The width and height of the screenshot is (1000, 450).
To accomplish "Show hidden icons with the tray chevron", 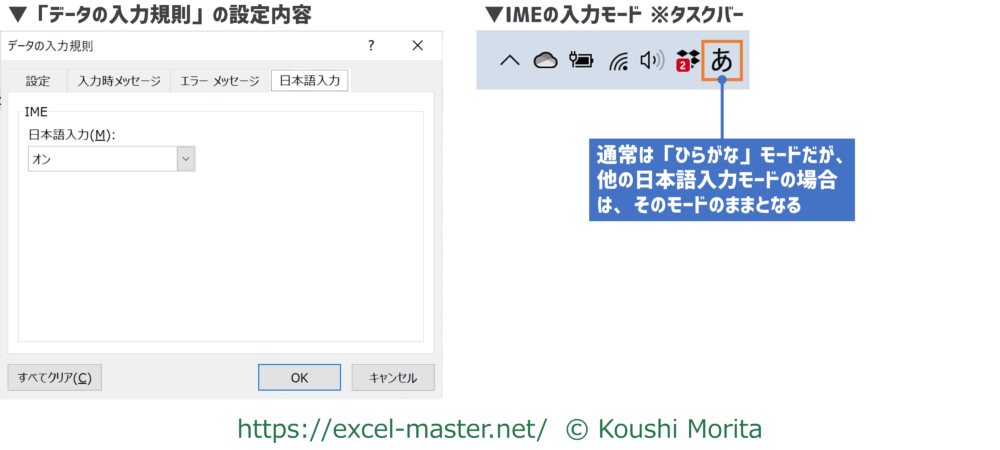I will click(x=509, y=60).
